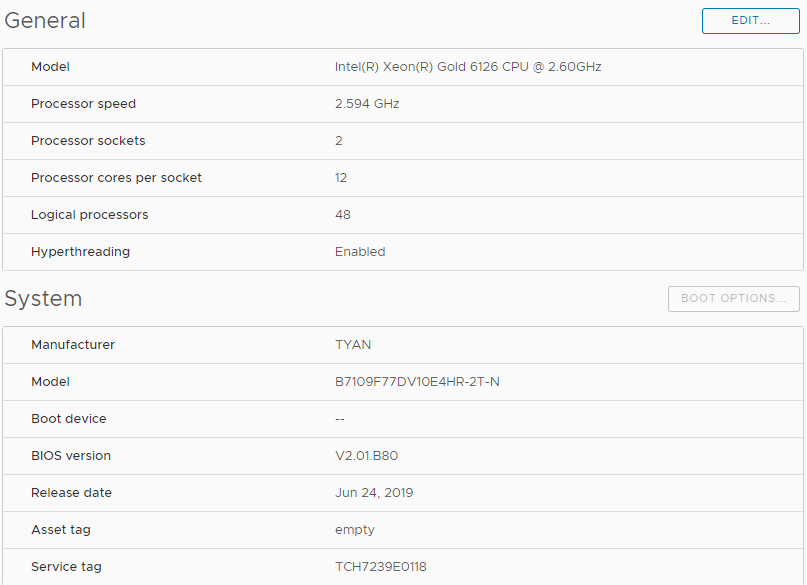This screenshot has height=585, width=807.
Task: Click the Manufacturer value TYAN
Action: point(353,345)
